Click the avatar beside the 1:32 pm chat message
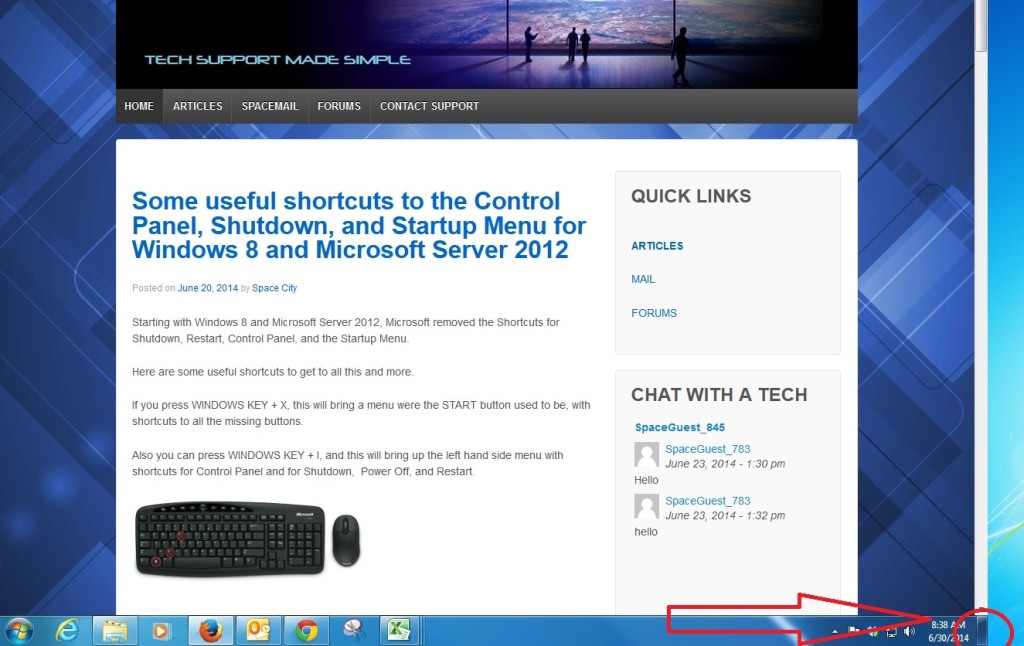1024x646 pixels. [x=647, y=506]
